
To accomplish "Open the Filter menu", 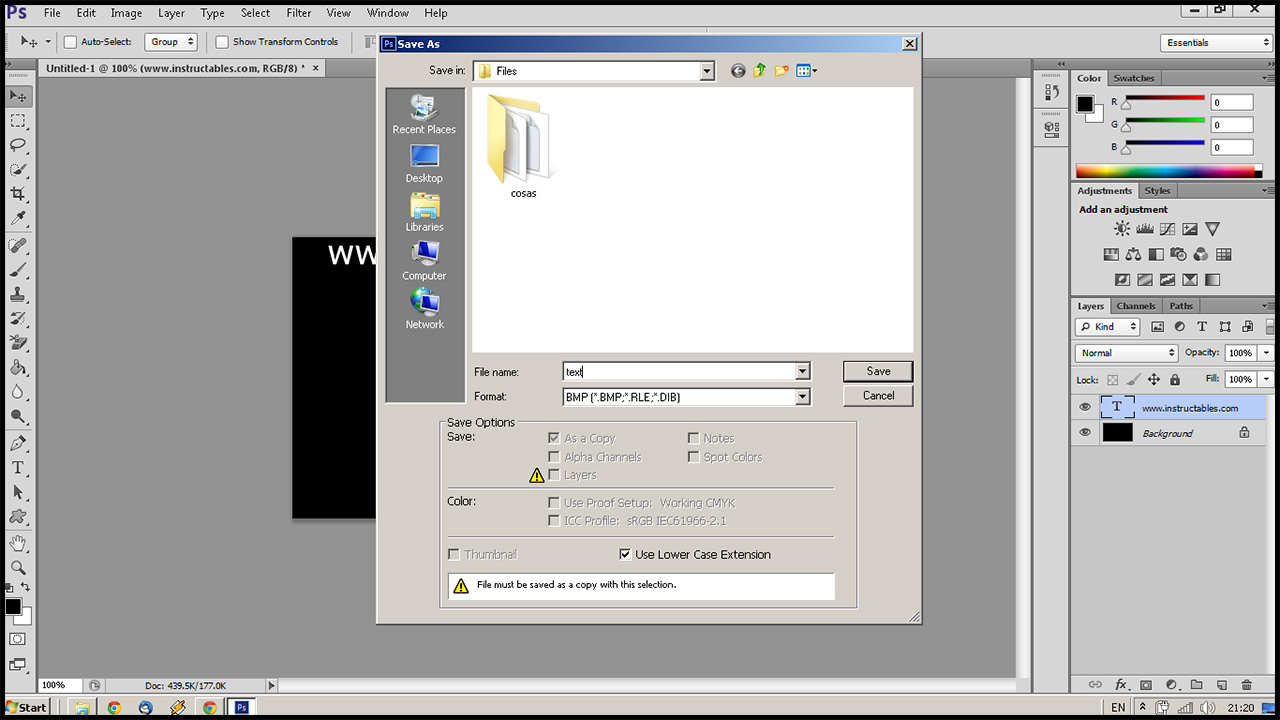I will [299, 13].
